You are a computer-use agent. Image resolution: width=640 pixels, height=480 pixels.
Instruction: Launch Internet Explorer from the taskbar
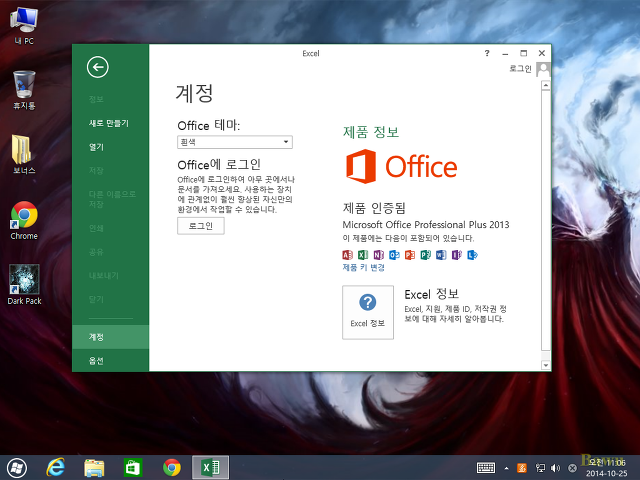pyautogui.click(x=55, y=468)
